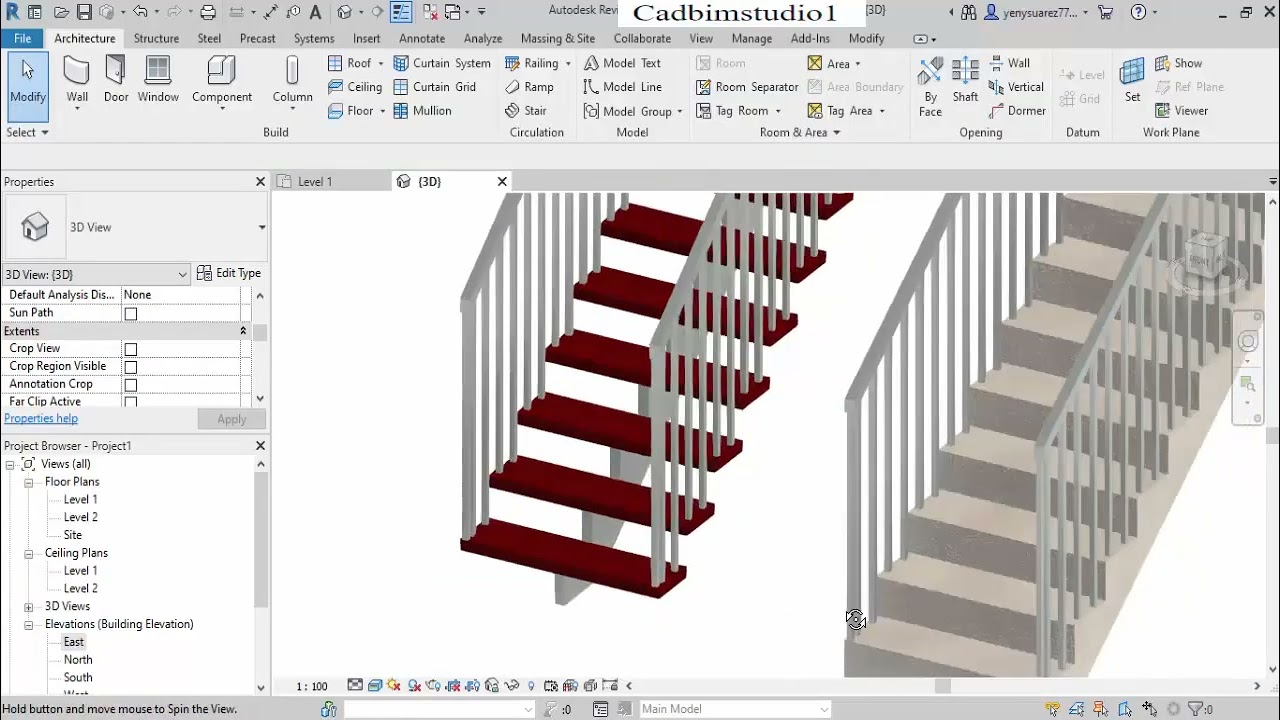Select the Ramp tool
The image size is (1280, 720).
click(x=529, y=87)
